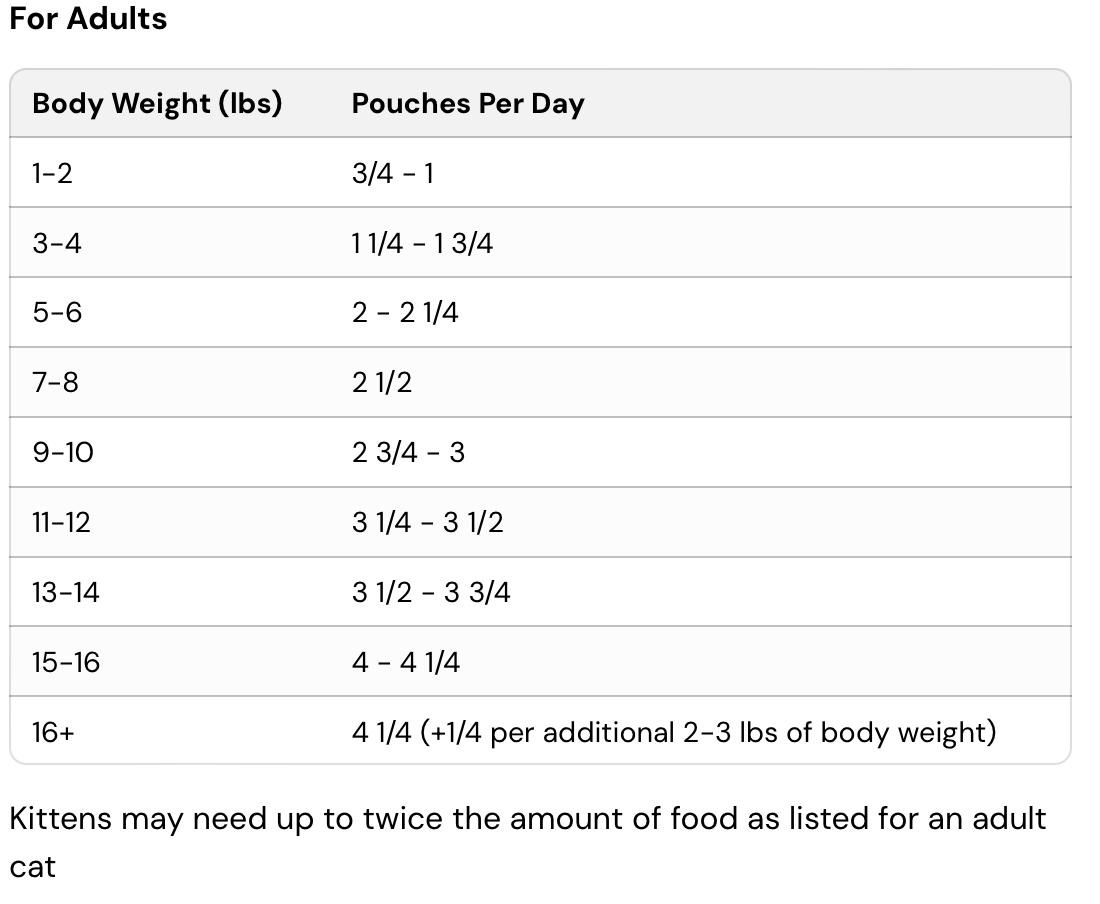Select the 3-4 body weight cell

(56, 243)
